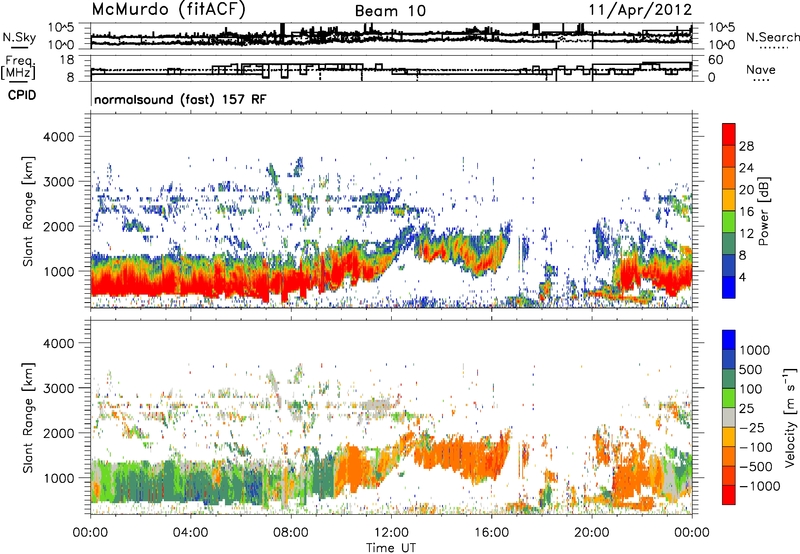Click the '-100' label on Velocity colorbar

(x=755, y=447)
